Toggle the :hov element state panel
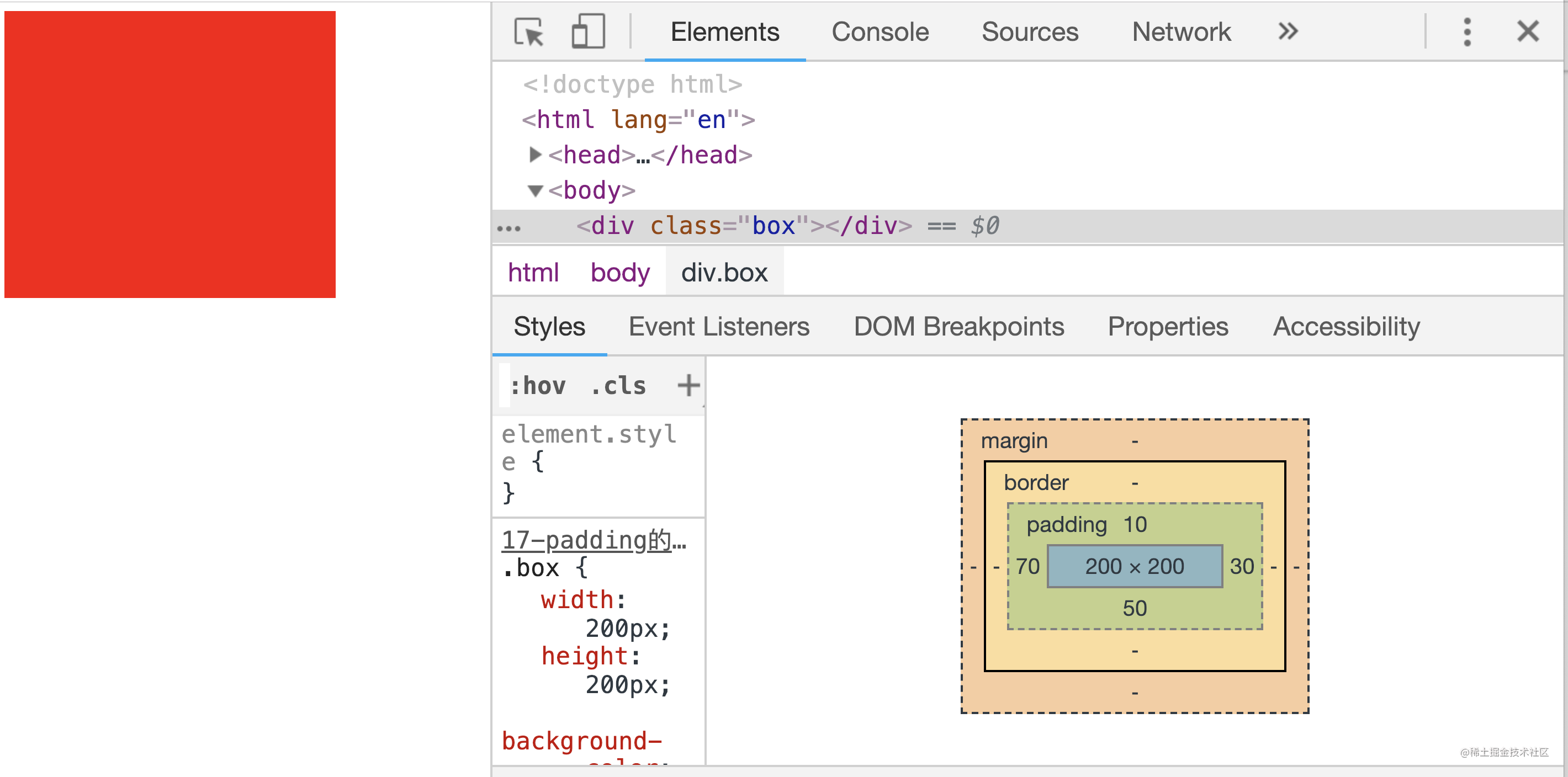 pos(538,386)
